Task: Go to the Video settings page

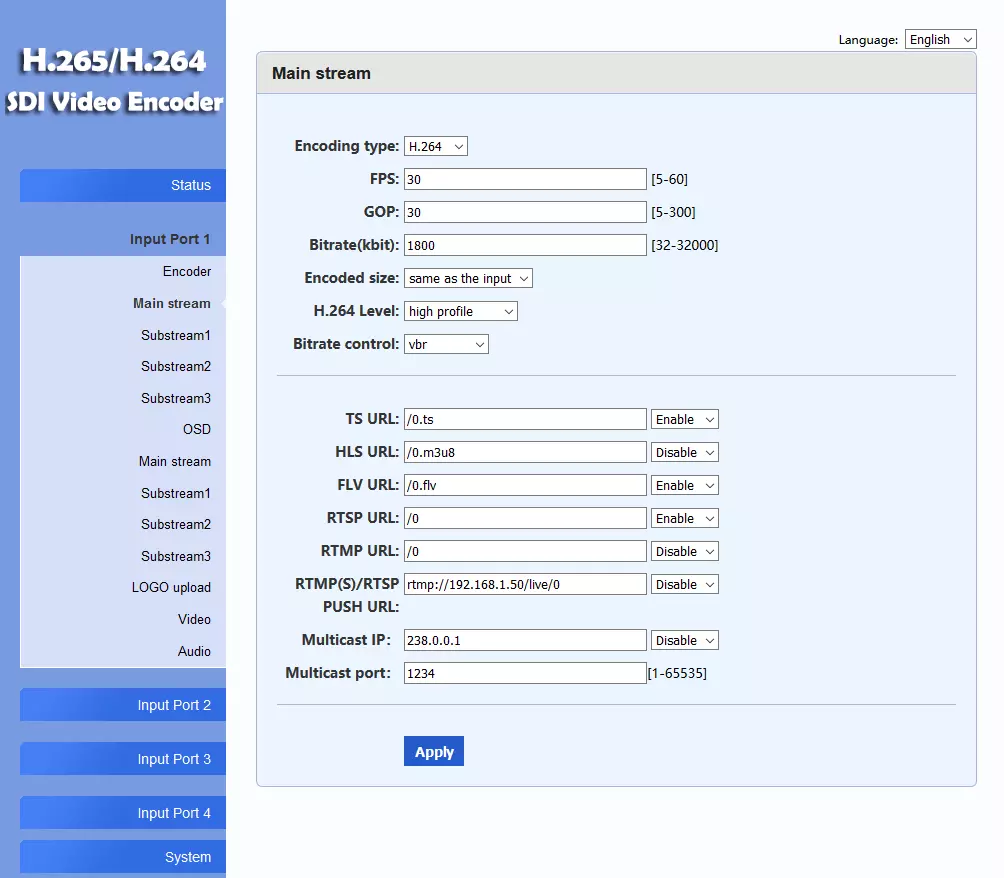Action: pos(194,619)
